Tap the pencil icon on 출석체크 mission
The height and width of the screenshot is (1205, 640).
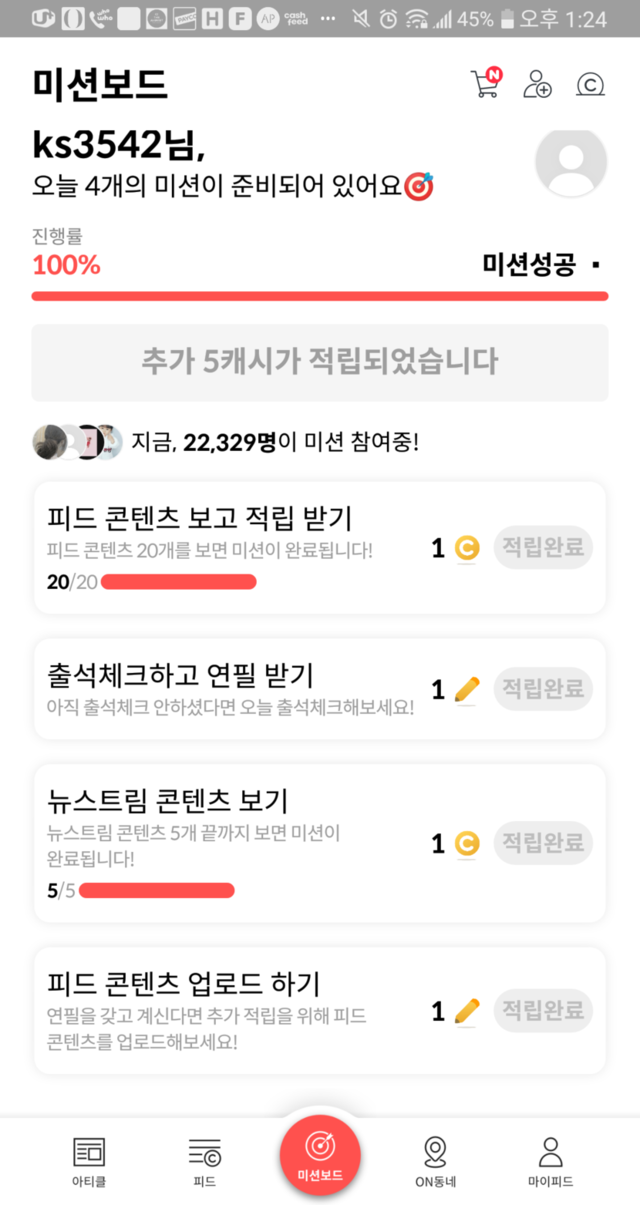467,689
